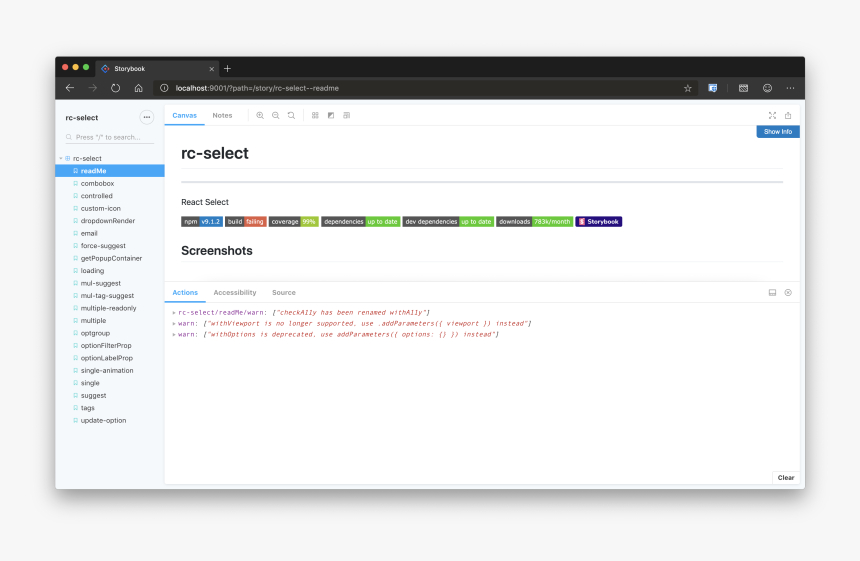Toggle the grid view icon in toolbar
This screenshot has height=561, width=860.
315,115
